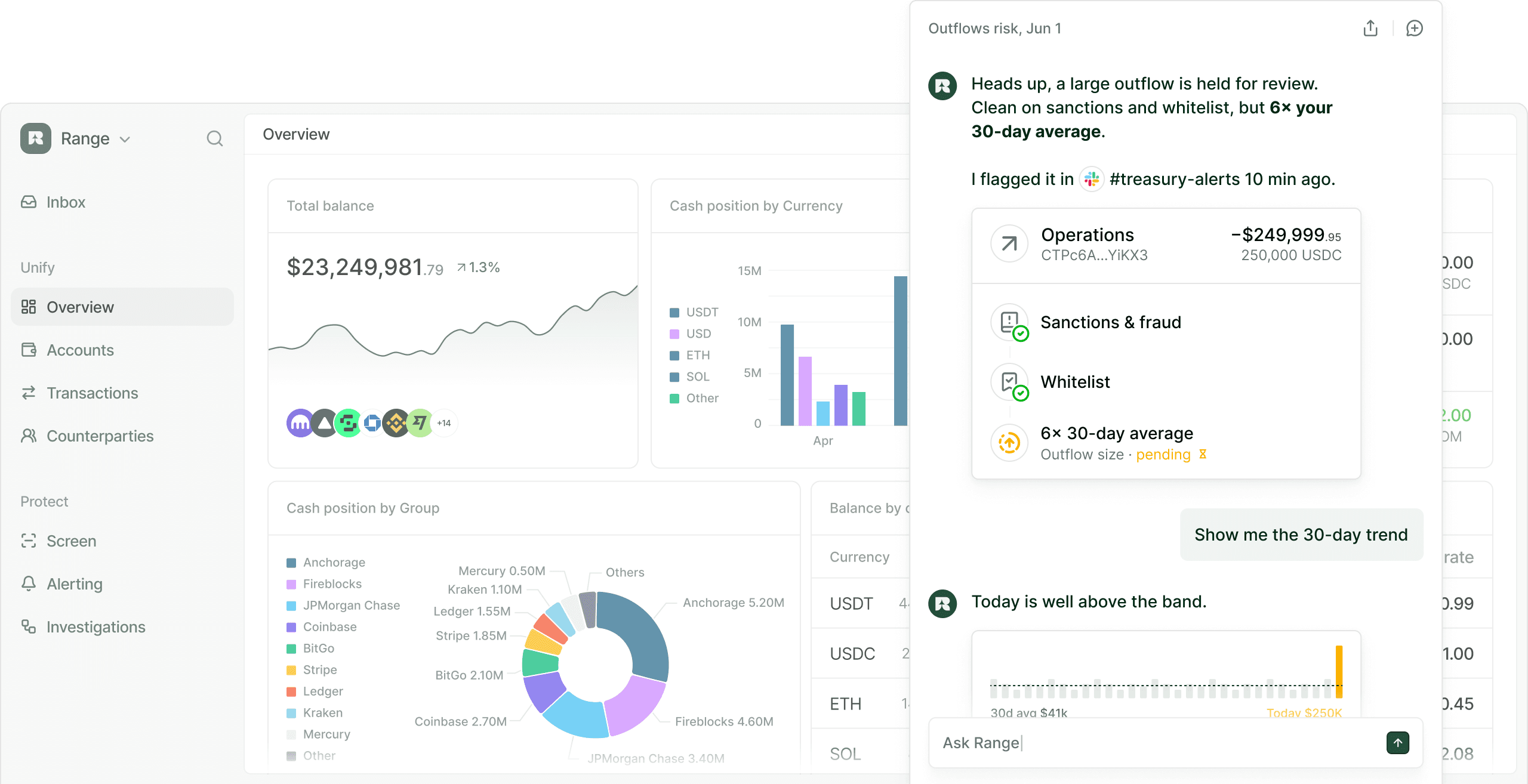Click the Slack icon beside #treasury-alerts

pyautogui.click(x=1092, y=179)
